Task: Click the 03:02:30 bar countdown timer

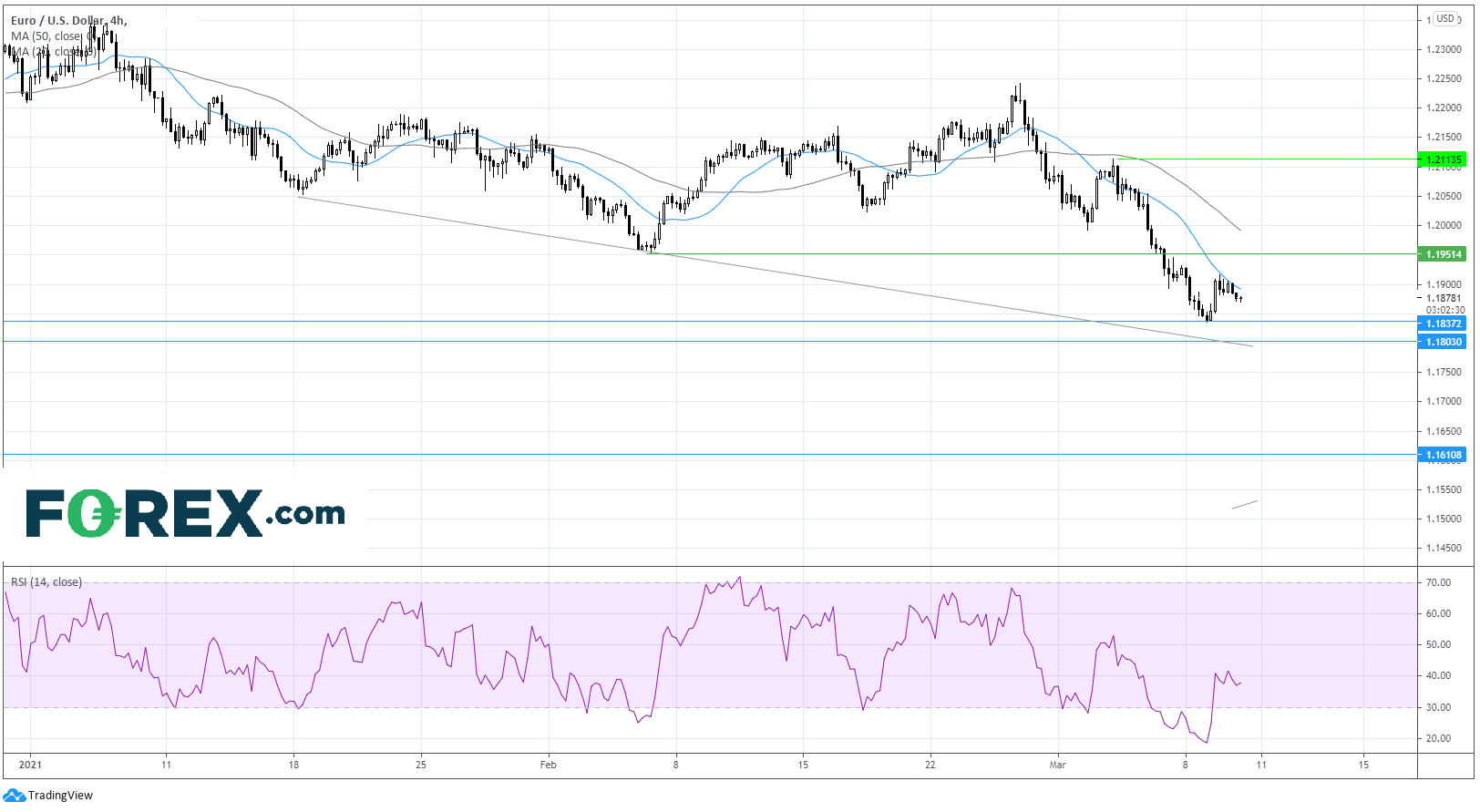Action: (1445, 310)
